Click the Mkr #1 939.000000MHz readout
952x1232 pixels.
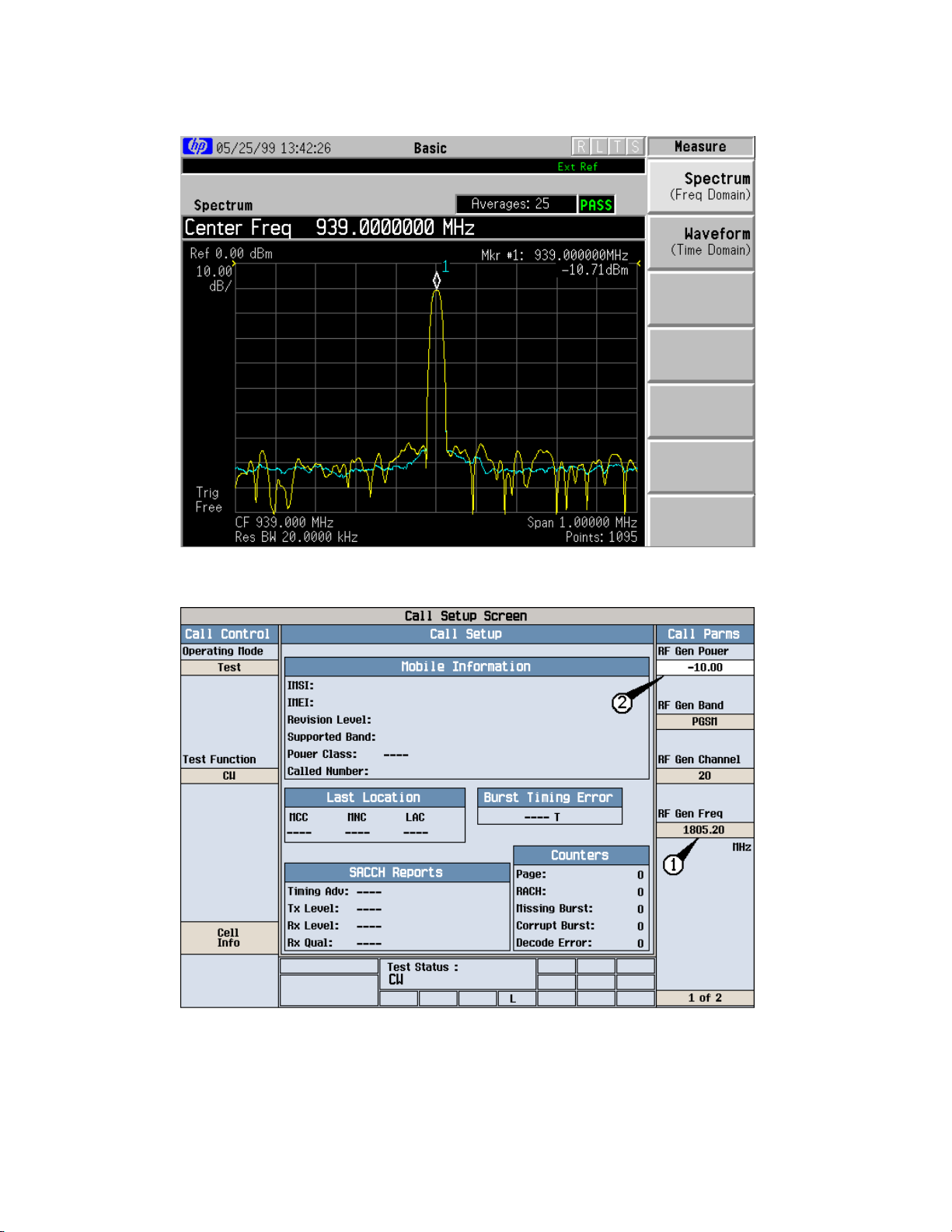point(555,255)
